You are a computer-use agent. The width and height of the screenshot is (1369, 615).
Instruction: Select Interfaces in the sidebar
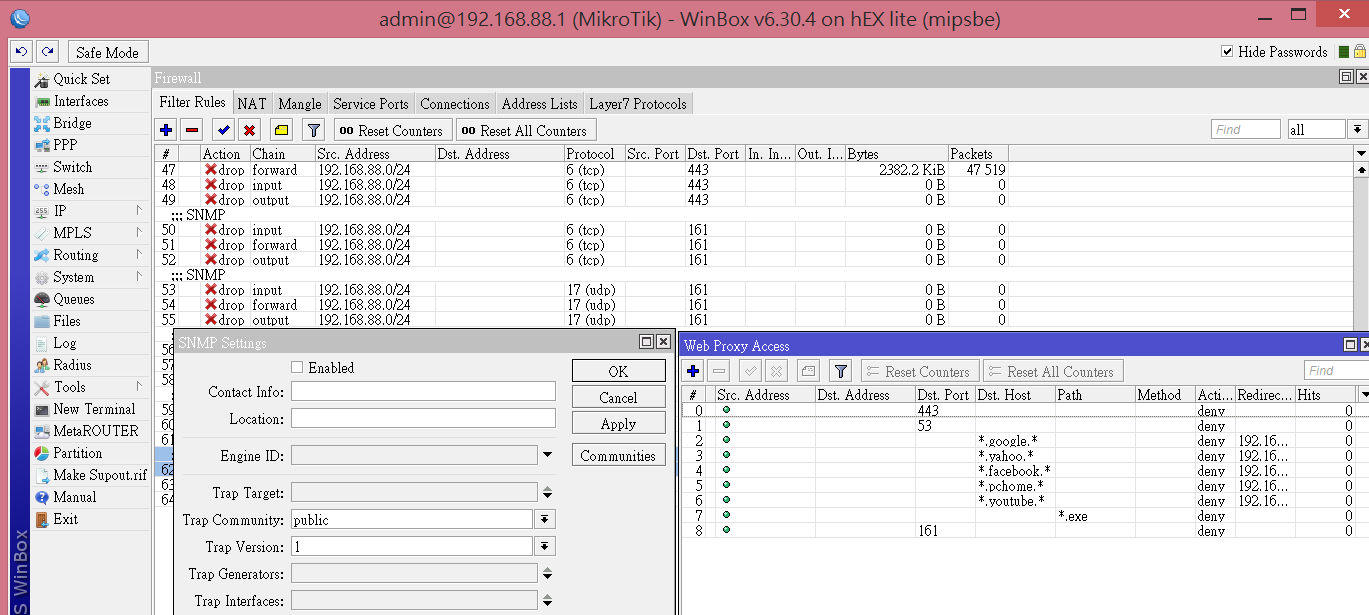[77, 101]
